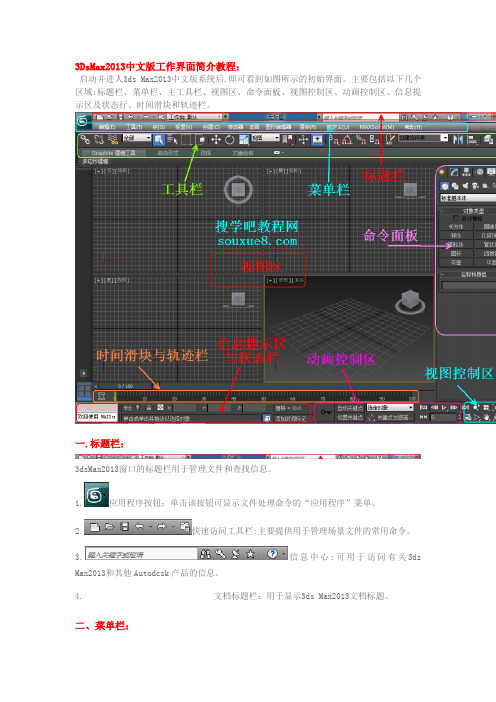Open the 标准基本体 geometry type dropdown
496x702 pixels.
tap(468, 197)
